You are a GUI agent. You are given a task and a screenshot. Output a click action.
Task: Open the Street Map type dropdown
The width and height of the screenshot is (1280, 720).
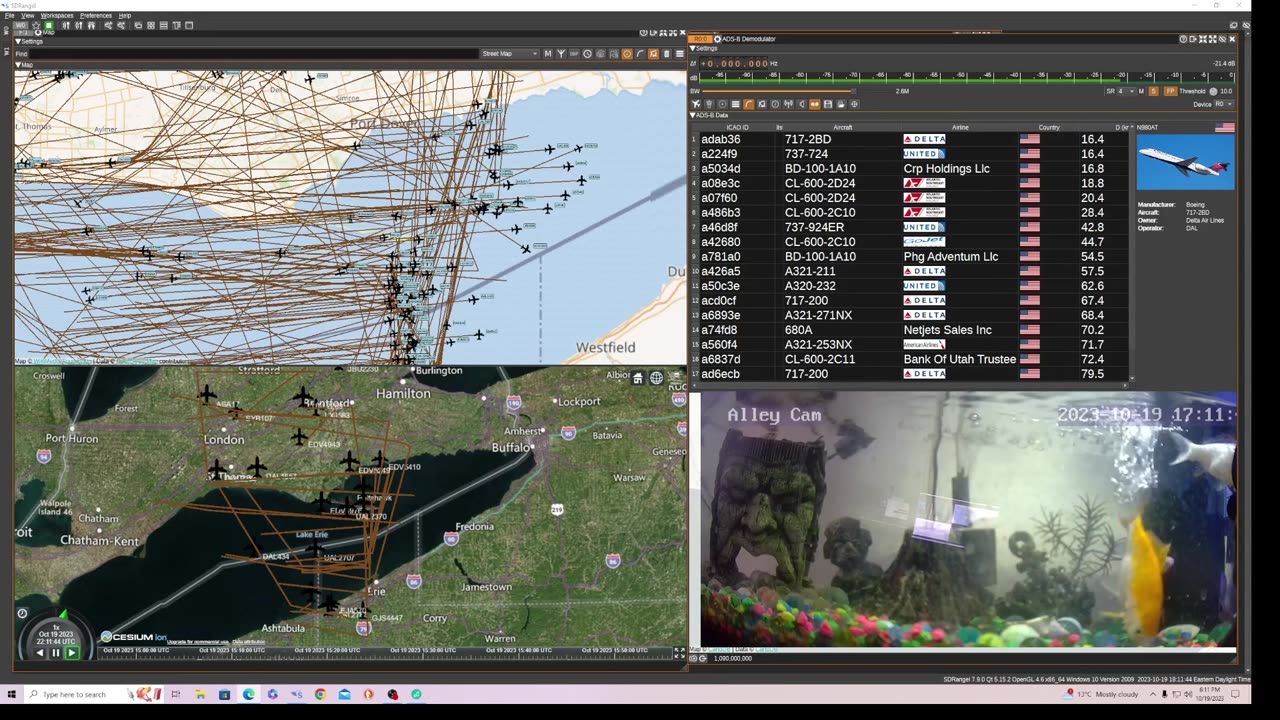point(510,53)
